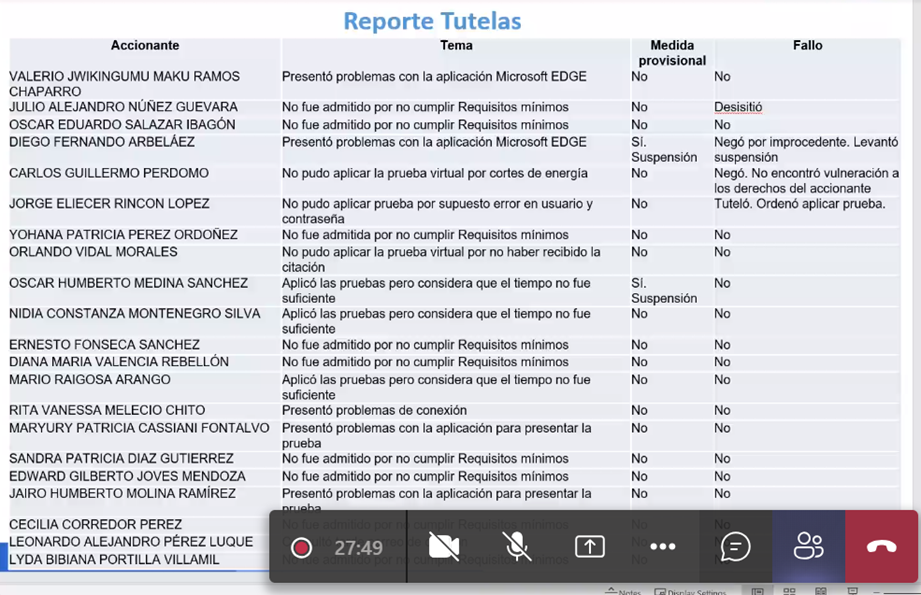The image size is (921, 595).
Task: Click 'No pudo aplicar la prueba virtual por cortes de energía'
Action: tap(435, 173)
